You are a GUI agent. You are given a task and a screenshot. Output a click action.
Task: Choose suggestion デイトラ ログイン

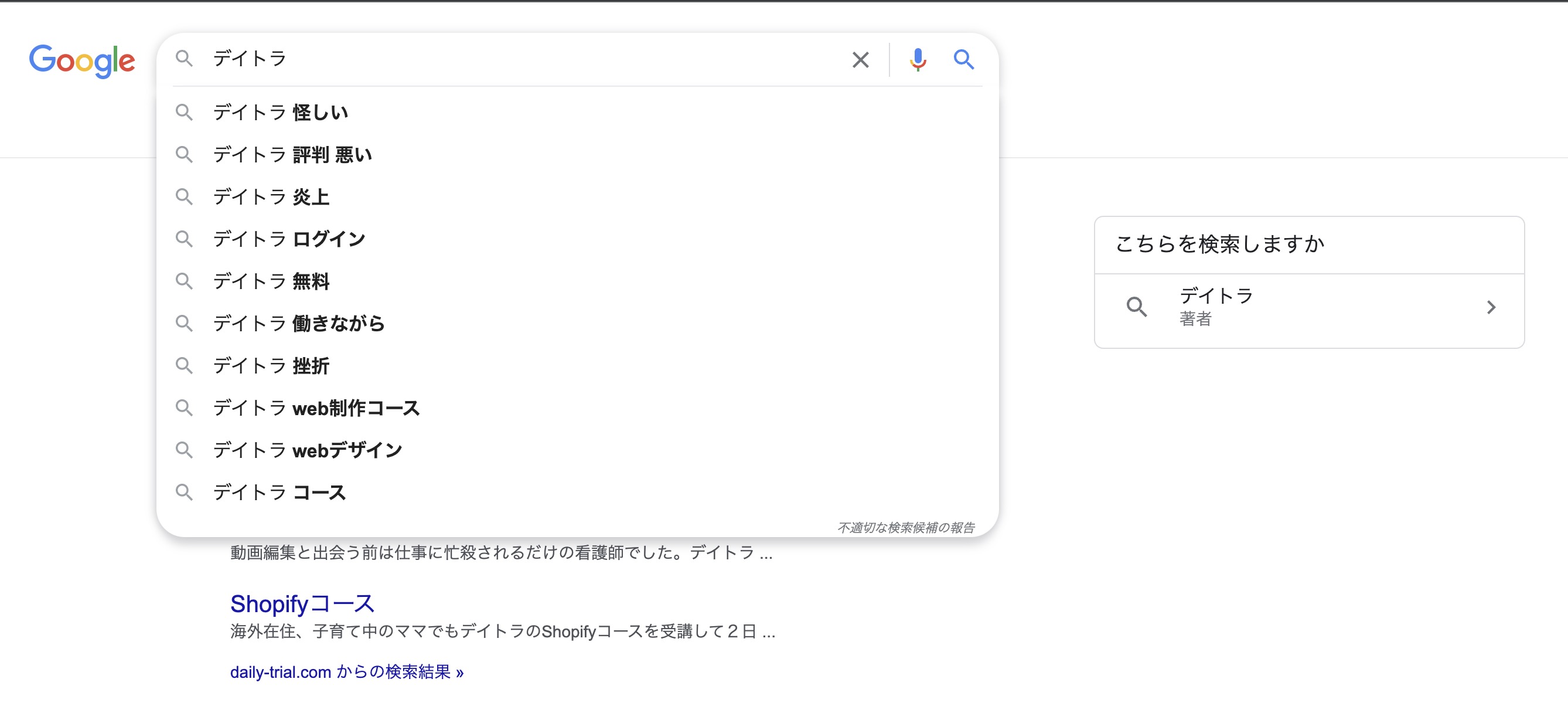click(x=289, y=239)
